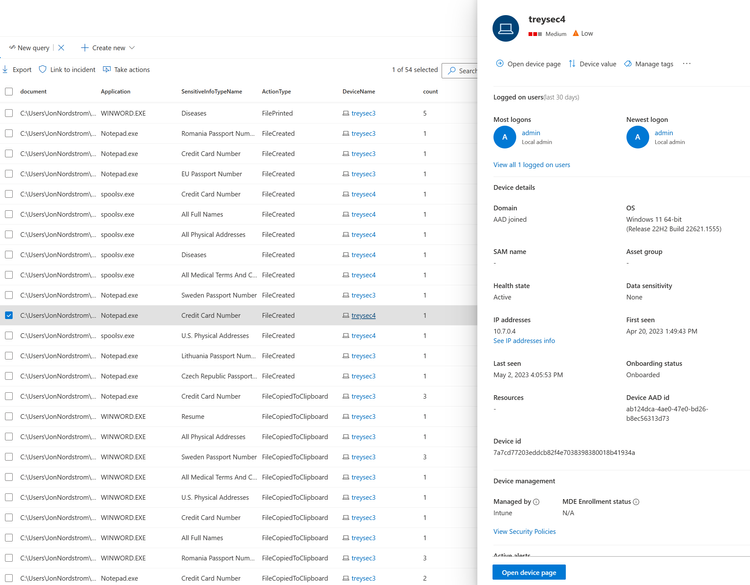Sort by the SensitiveInfoTypeName column header

[211, 91]
